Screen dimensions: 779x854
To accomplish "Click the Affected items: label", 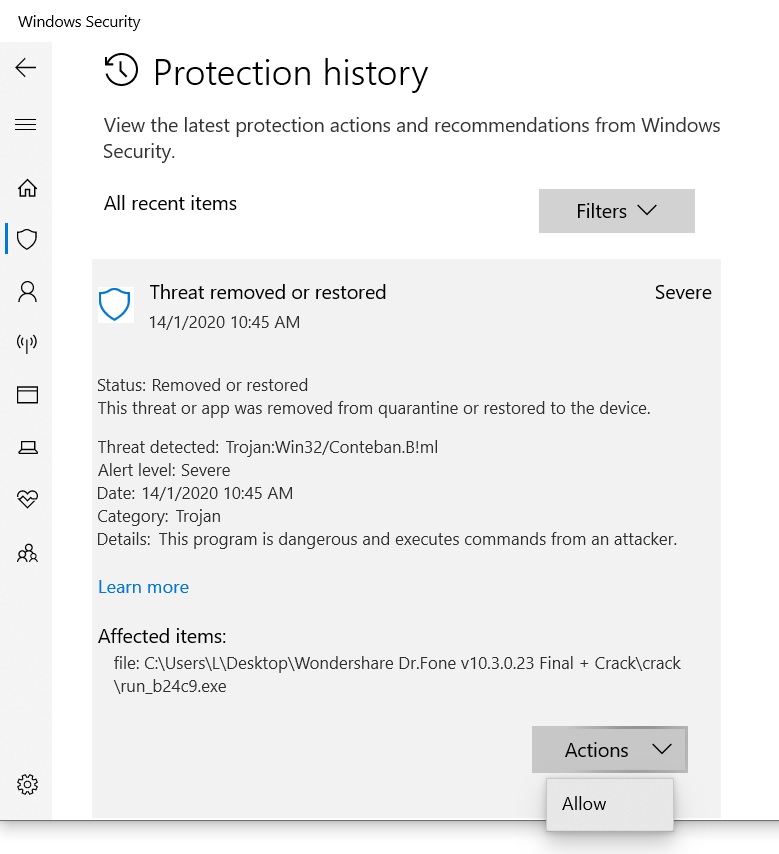I will coord(162,636).
